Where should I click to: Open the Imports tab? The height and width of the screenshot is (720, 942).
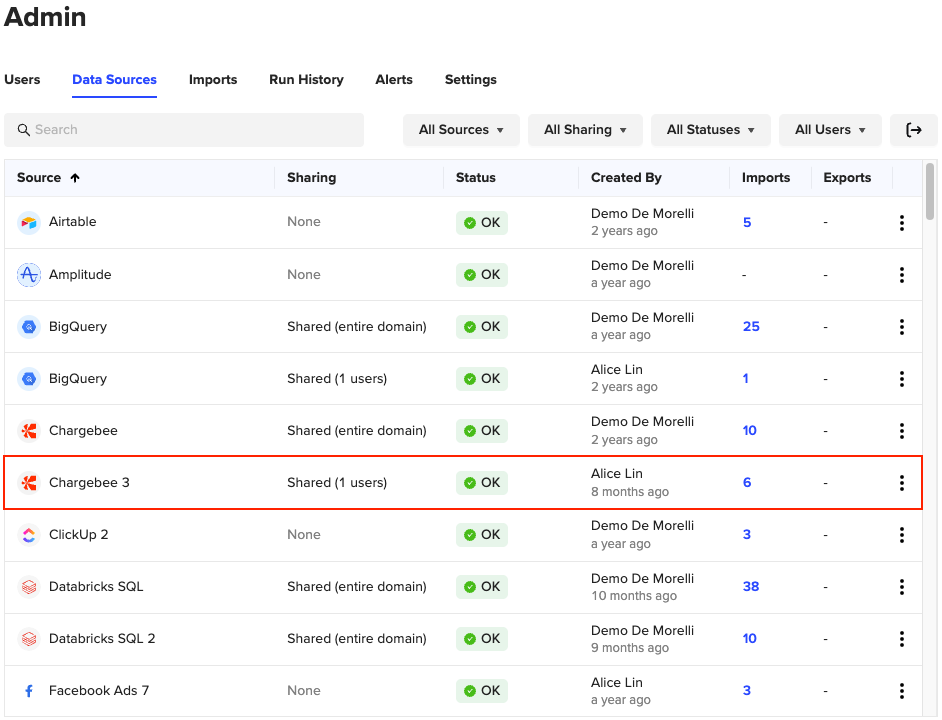(213, 80)
